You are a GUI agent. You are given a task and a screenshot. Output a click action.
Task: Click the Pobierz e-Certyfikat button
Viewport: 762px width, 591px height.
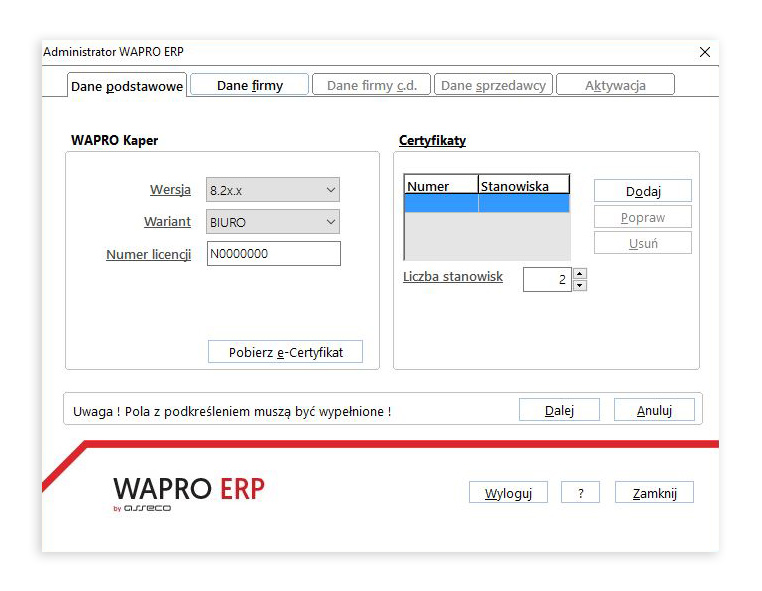tap(285, 351)
